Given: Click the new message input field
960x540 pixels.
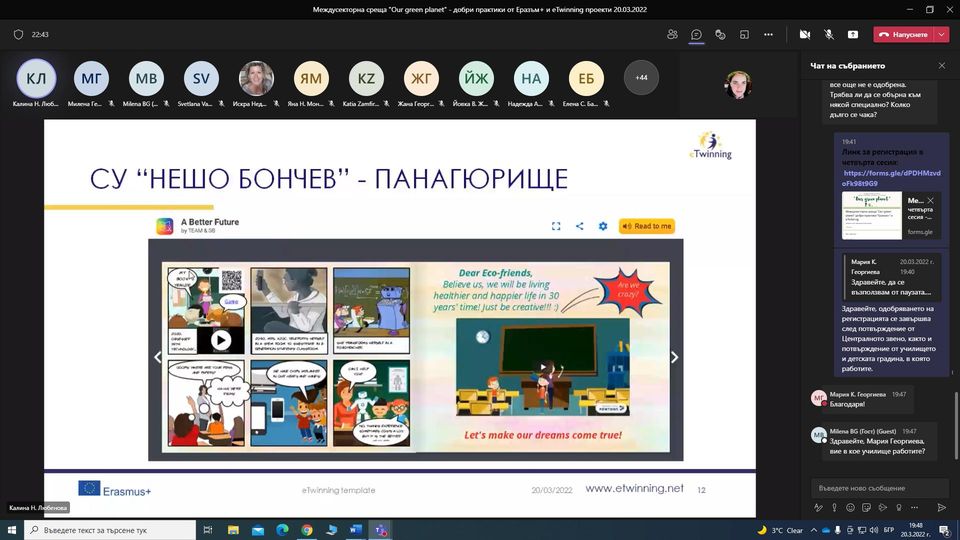Looking at the screenshot, I should click(x=878, y=488).
